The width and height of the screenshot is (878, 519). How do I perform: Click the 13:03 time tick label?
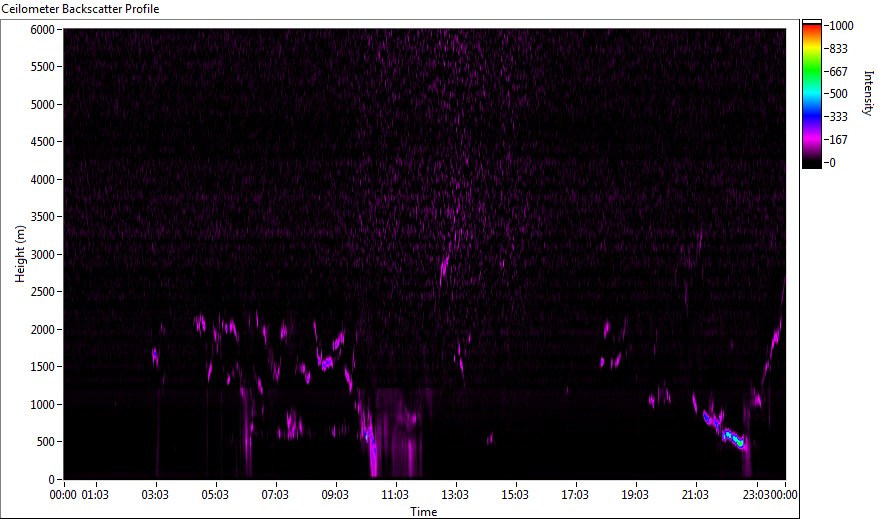pos(455,495)
